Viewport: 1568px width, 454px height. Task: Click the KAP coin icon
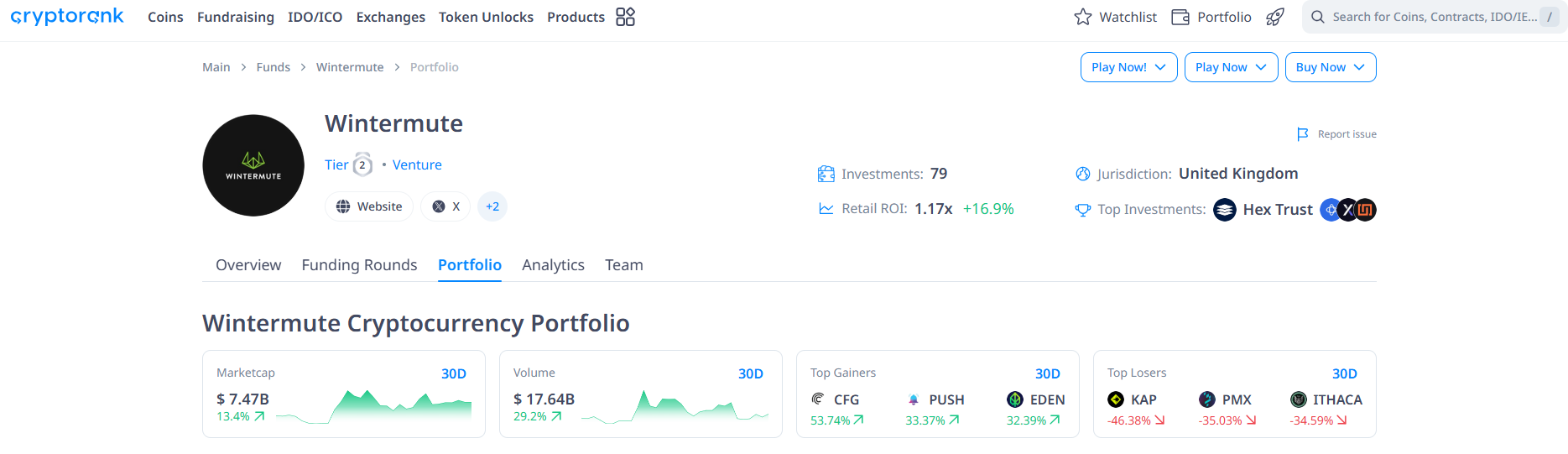[x=1116, y=399]
